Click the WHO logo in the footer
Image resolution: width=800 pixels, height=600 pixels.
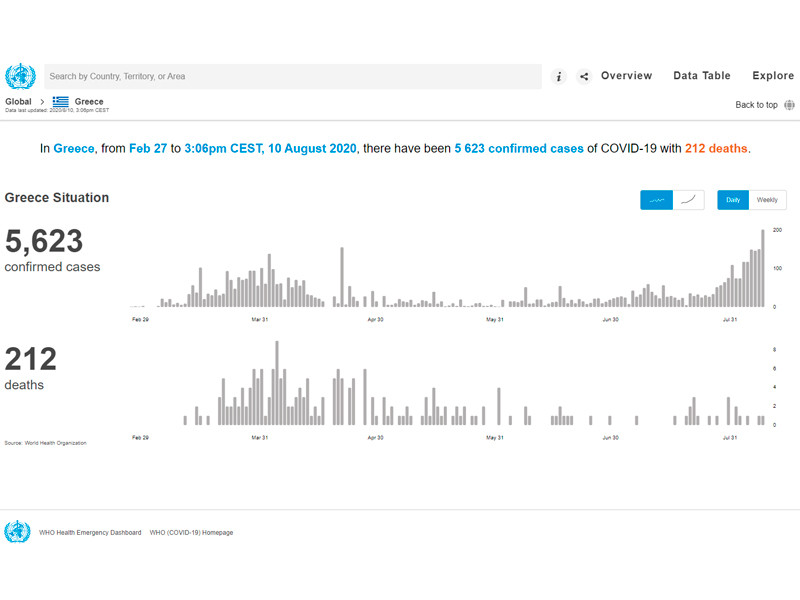17,532
